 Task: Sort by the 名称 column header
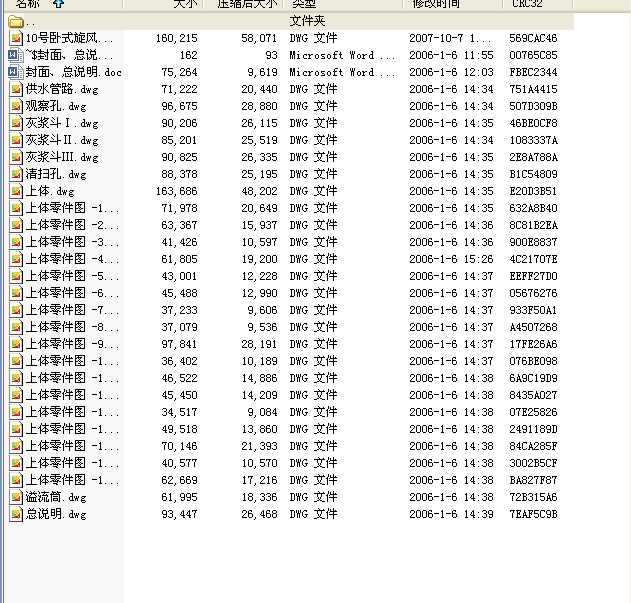(x=62, y=4)
